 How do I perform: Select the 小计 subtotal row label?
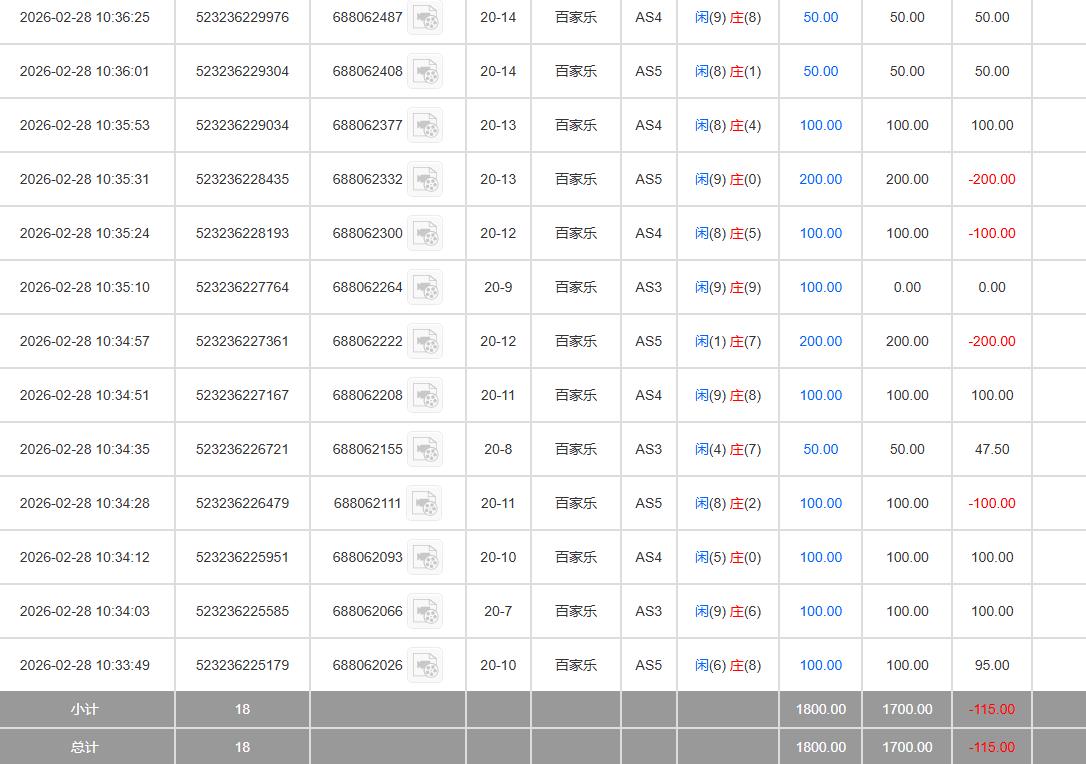tap(85, 710)
